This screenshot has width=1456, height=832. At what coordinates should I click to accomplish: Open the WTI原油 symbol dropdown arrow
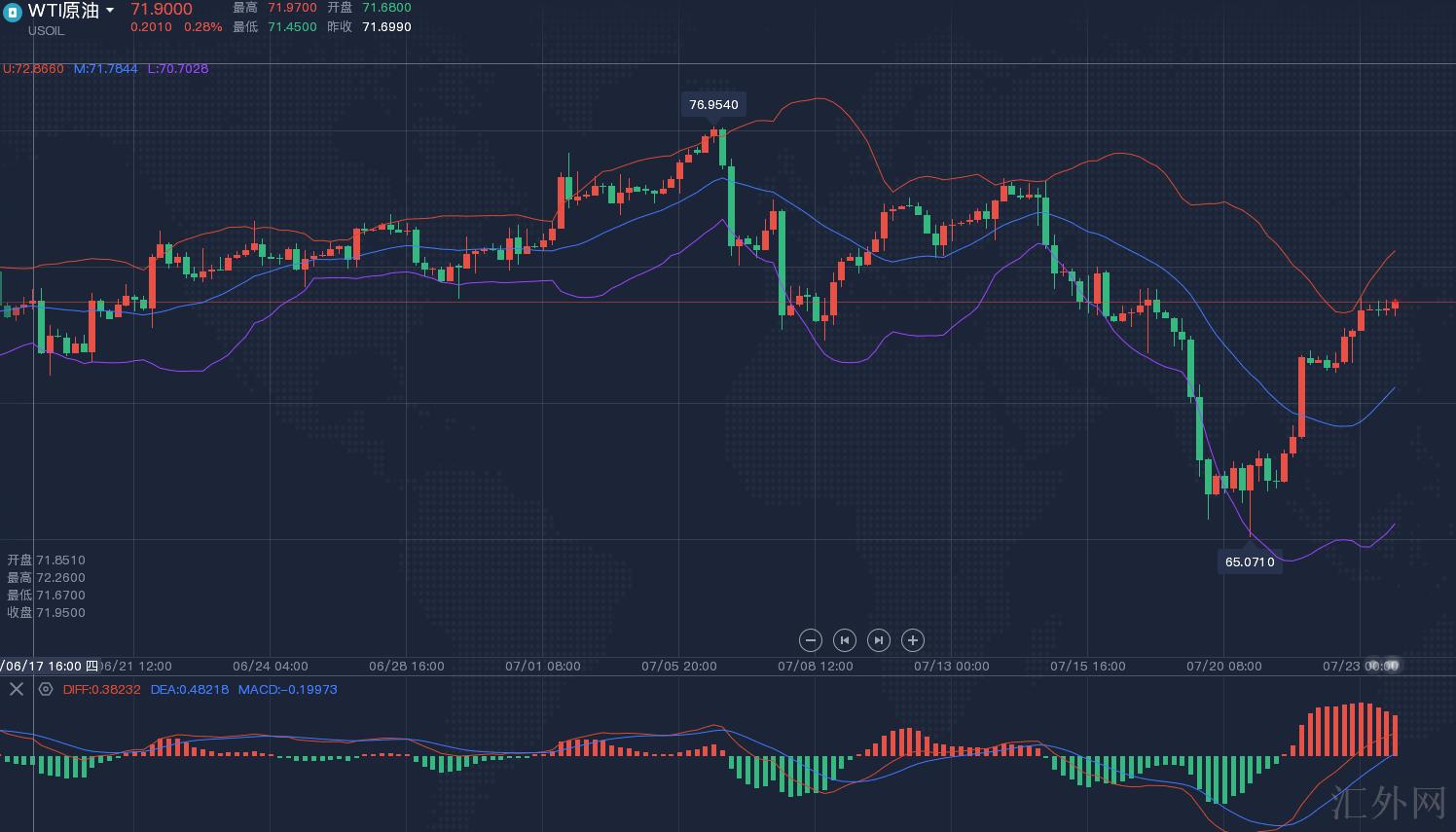click(110, 11)
